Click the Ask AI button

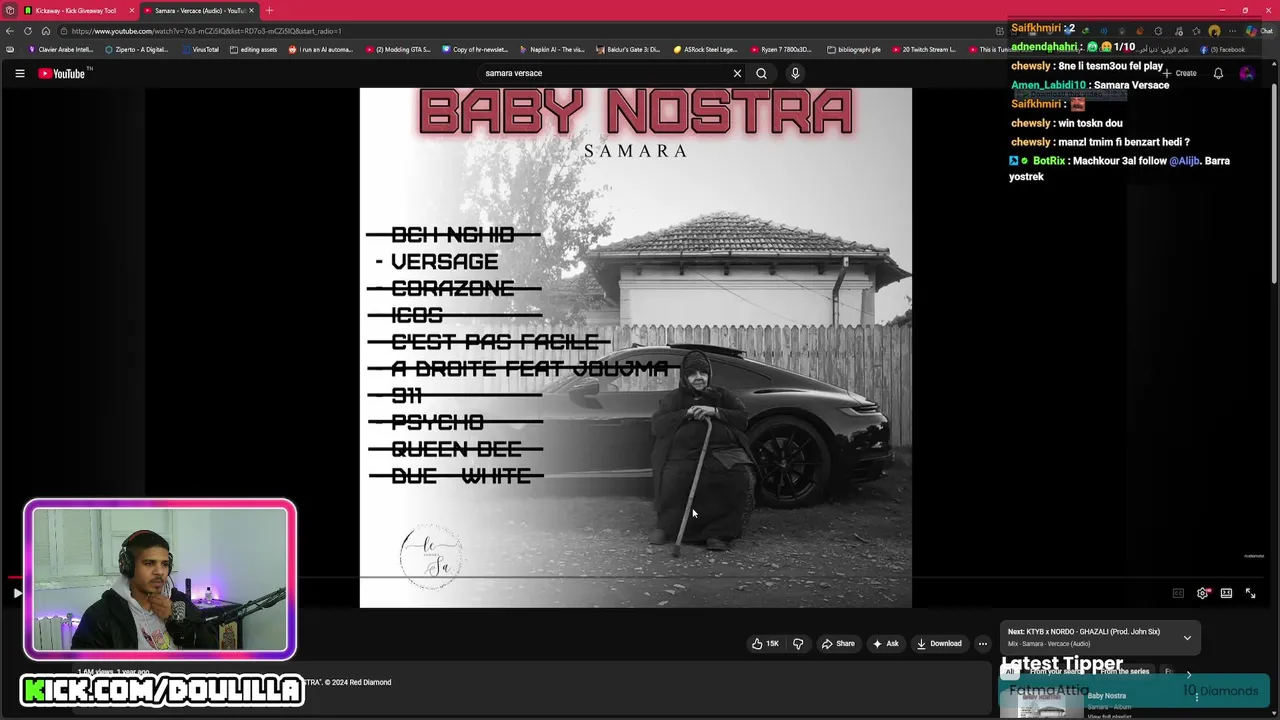pos(886,644)
